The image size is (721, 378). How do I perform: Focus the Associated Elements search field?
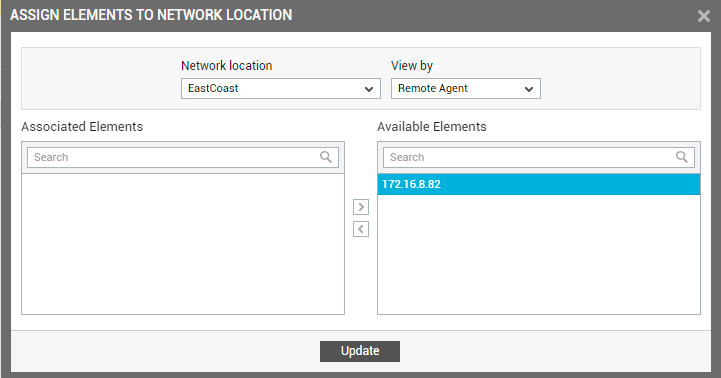183,157
